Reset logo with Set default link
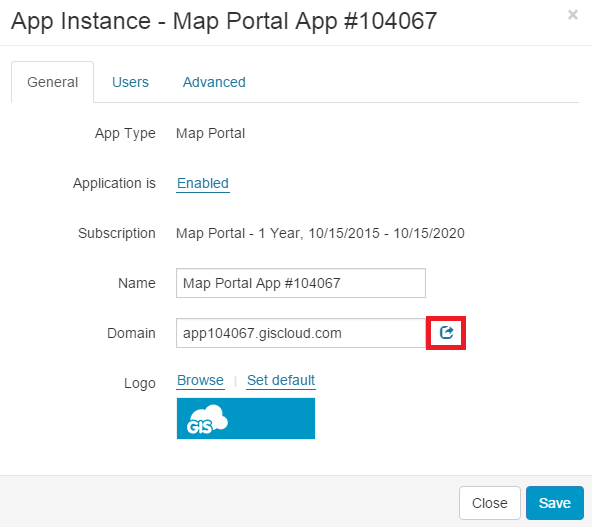This screenshot has width=592, height=527. click(281, 380)
